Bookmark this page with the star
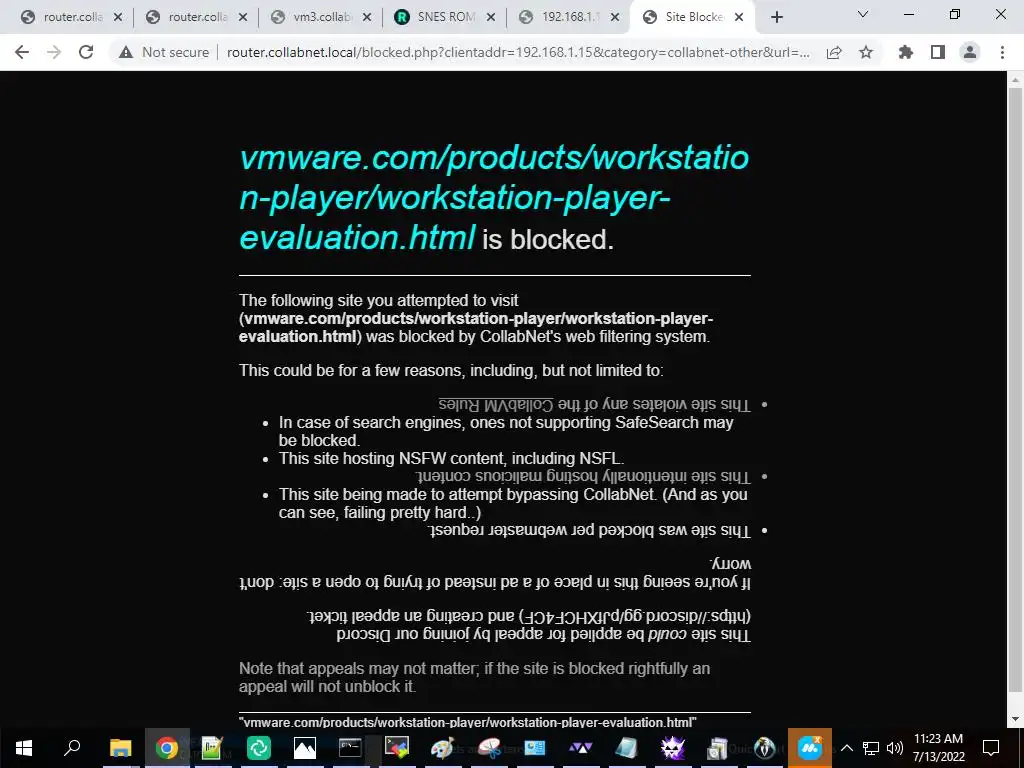Image resolution: width=1024 pixels, height=768 pixels. [866, 52]
